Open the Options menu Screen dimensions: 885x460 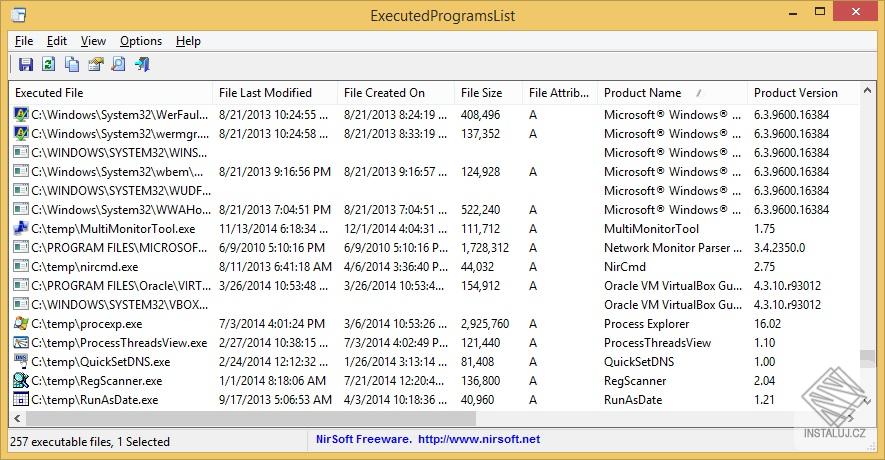(x=141, y=41)
